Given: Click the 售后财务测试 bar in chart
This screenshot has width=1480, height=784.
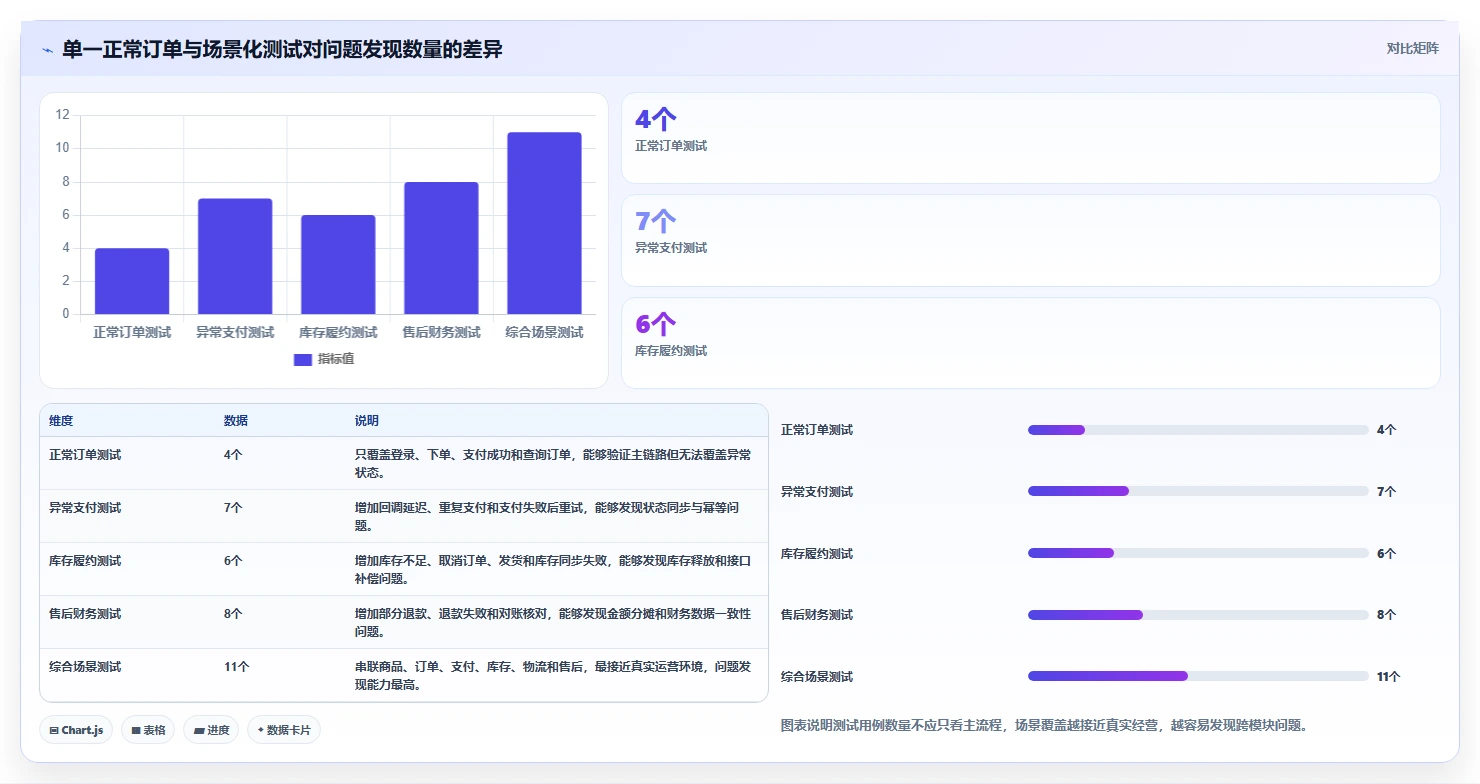Looking at the screenshot, I should click(x=441, y=248).
